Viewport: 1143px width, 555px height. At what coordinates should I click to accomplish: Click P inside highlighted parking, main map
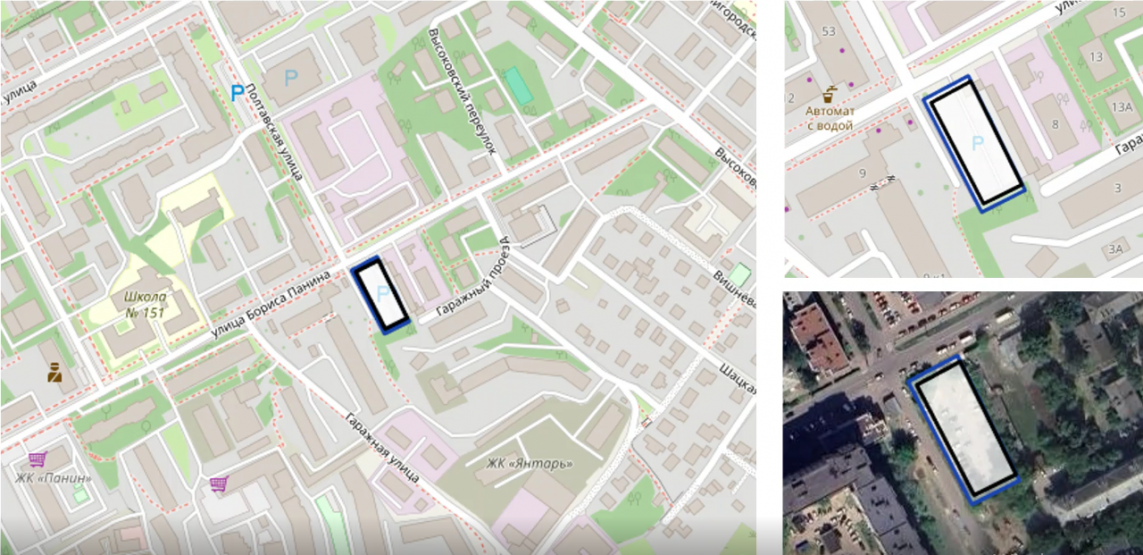click(383, 295)
